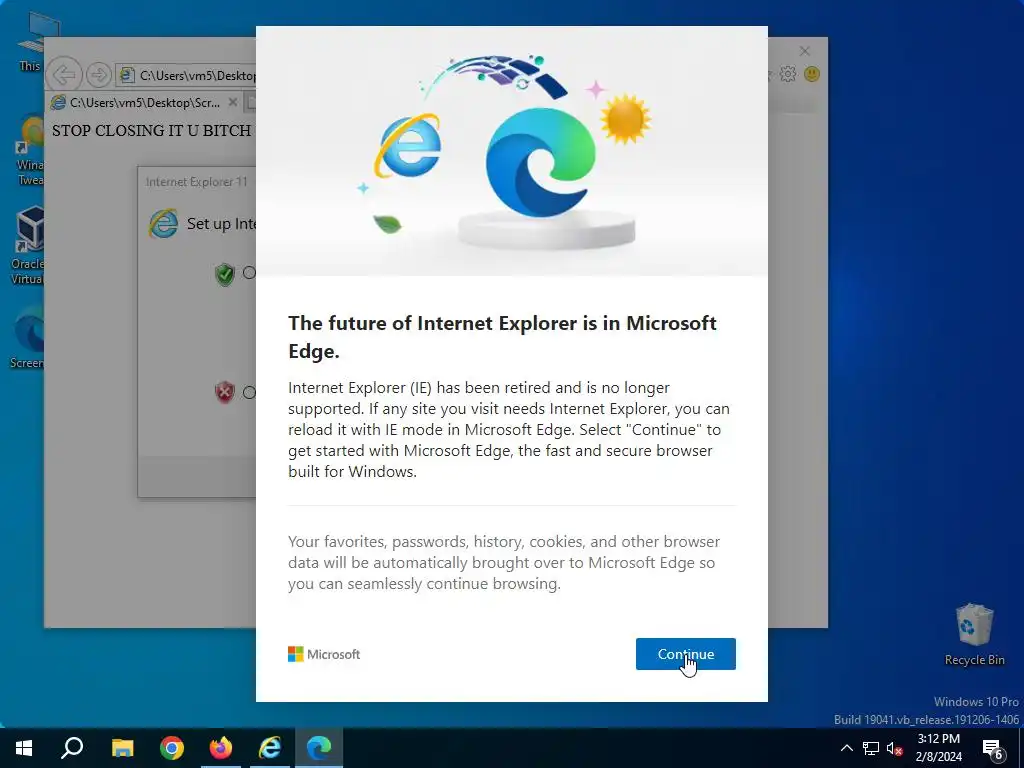Open the IE Tools gear icon
The image size is (1024, 768).
point(788,74)
